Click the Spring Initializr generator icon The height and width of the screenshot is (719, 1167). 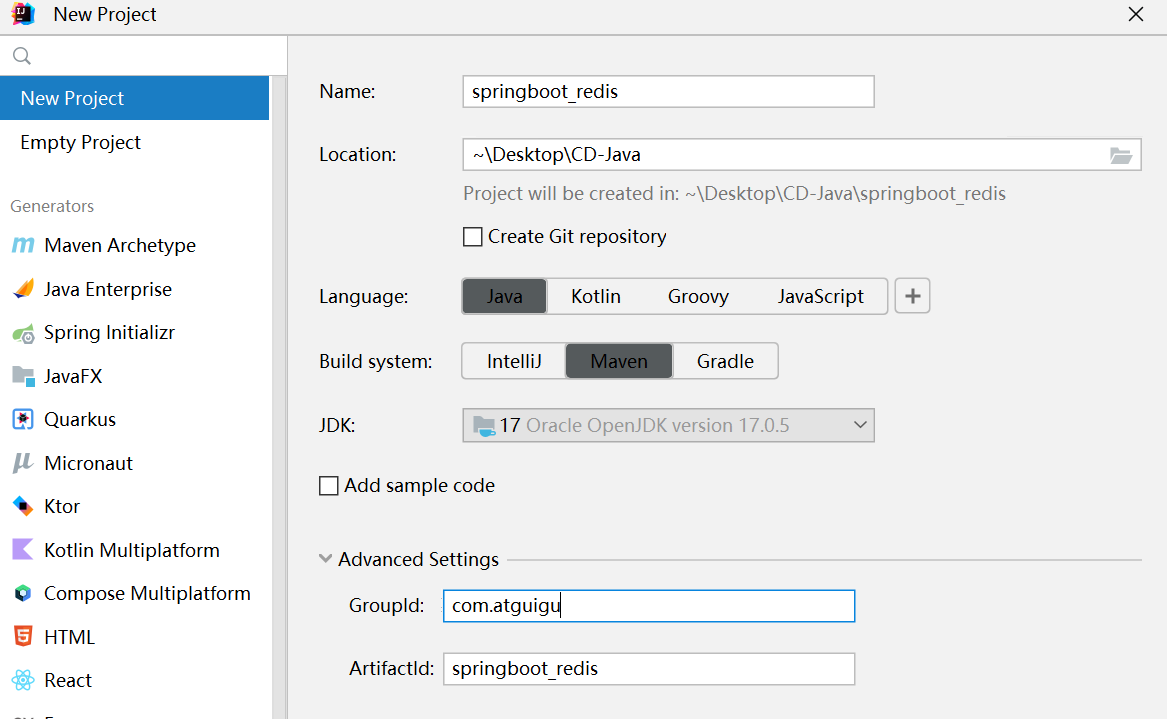pyautogui.click(x=23, y=333)
